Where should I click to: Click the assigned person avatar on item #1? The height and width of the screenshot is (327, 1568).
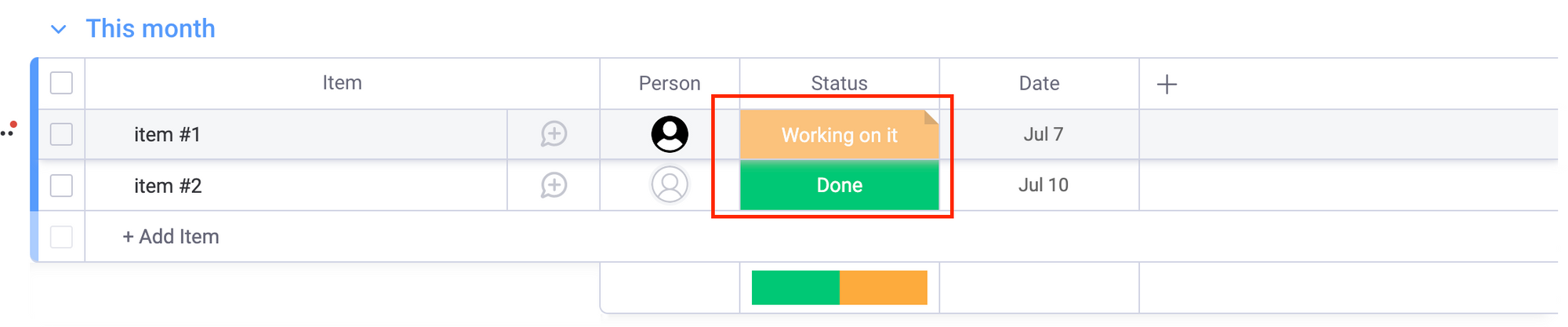tap(670, 134)
